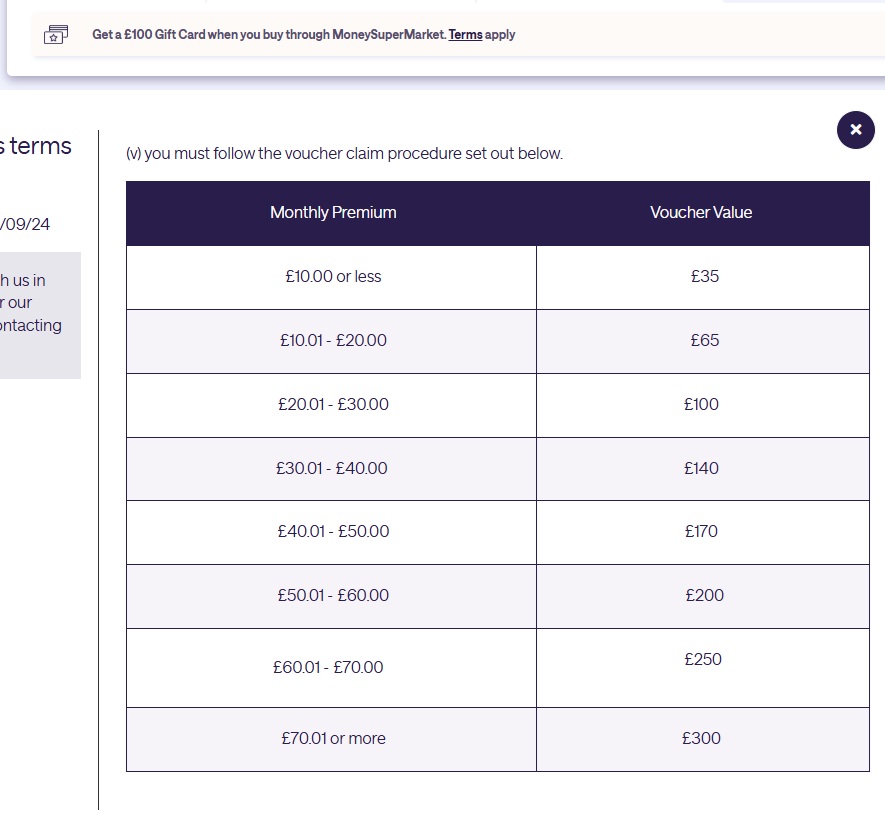The image size is (885, 831).
Task: Click the £50.01 - £60.00 premium cell
Action: tap(333, 596)
